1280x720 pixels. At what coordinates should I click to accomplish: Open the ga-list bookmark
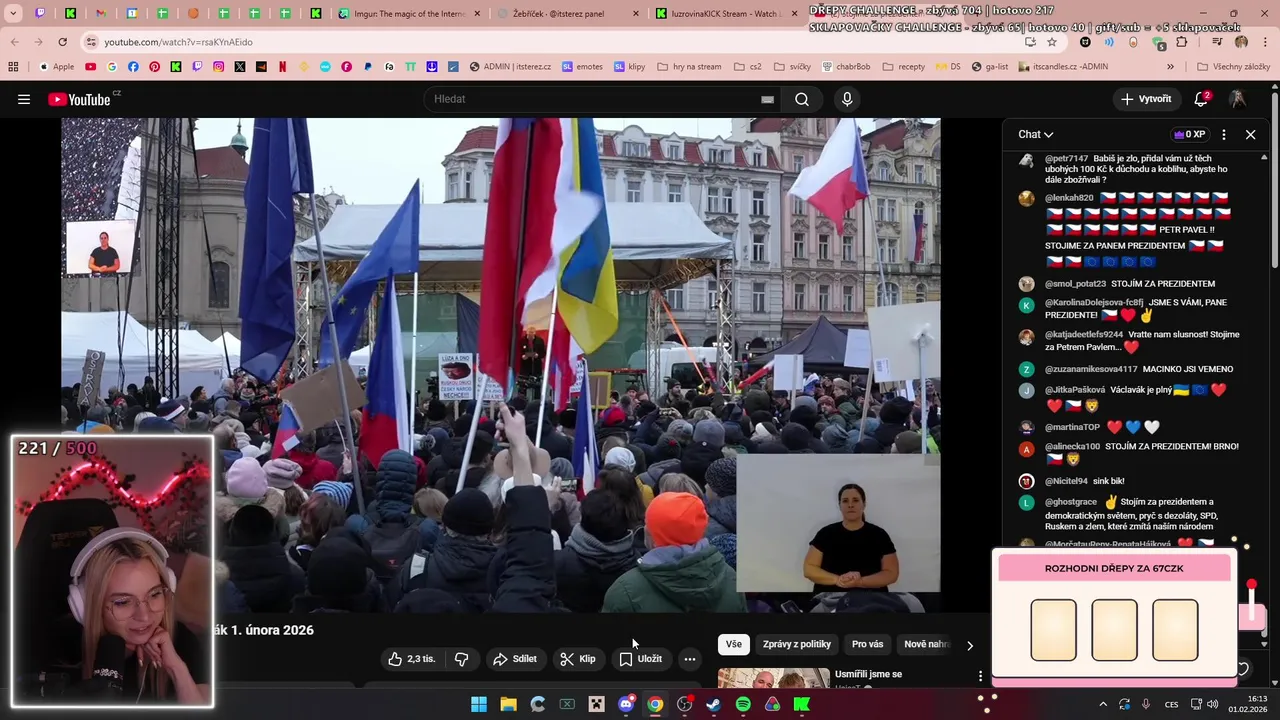pos(989,67)
